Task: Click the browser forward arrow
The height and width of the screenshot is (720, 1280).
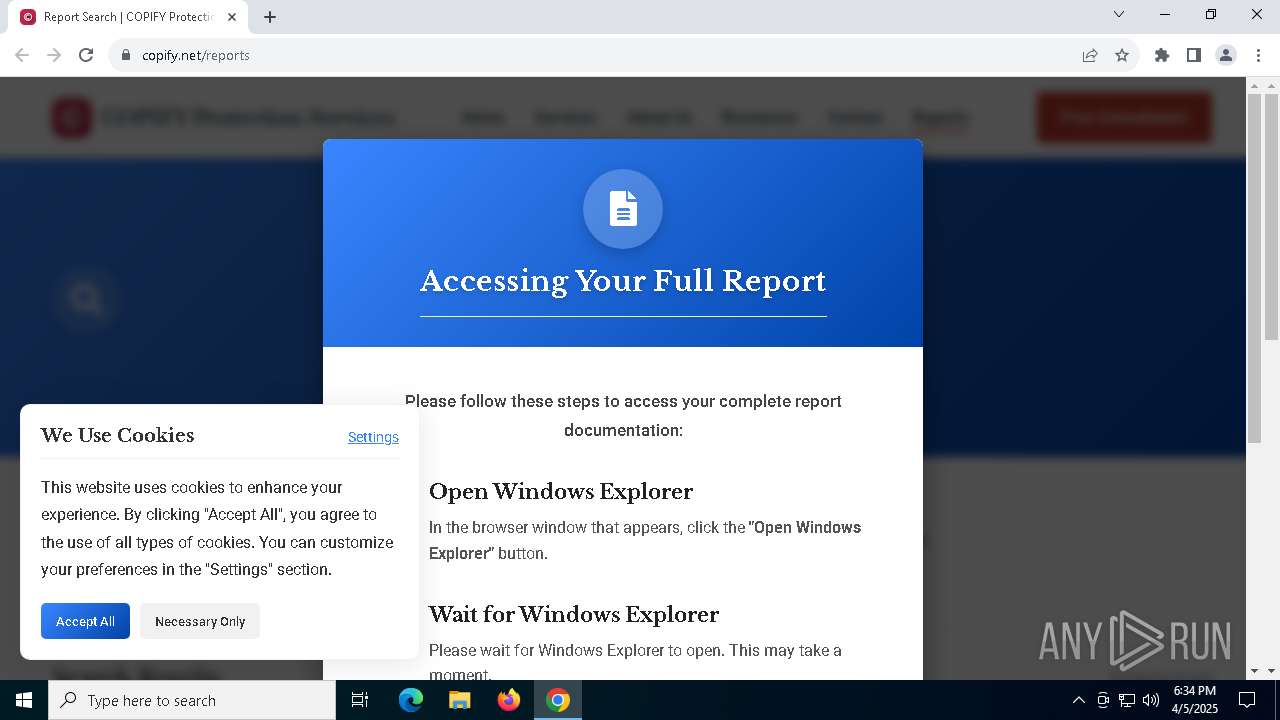Action: [x=54, y=55]
